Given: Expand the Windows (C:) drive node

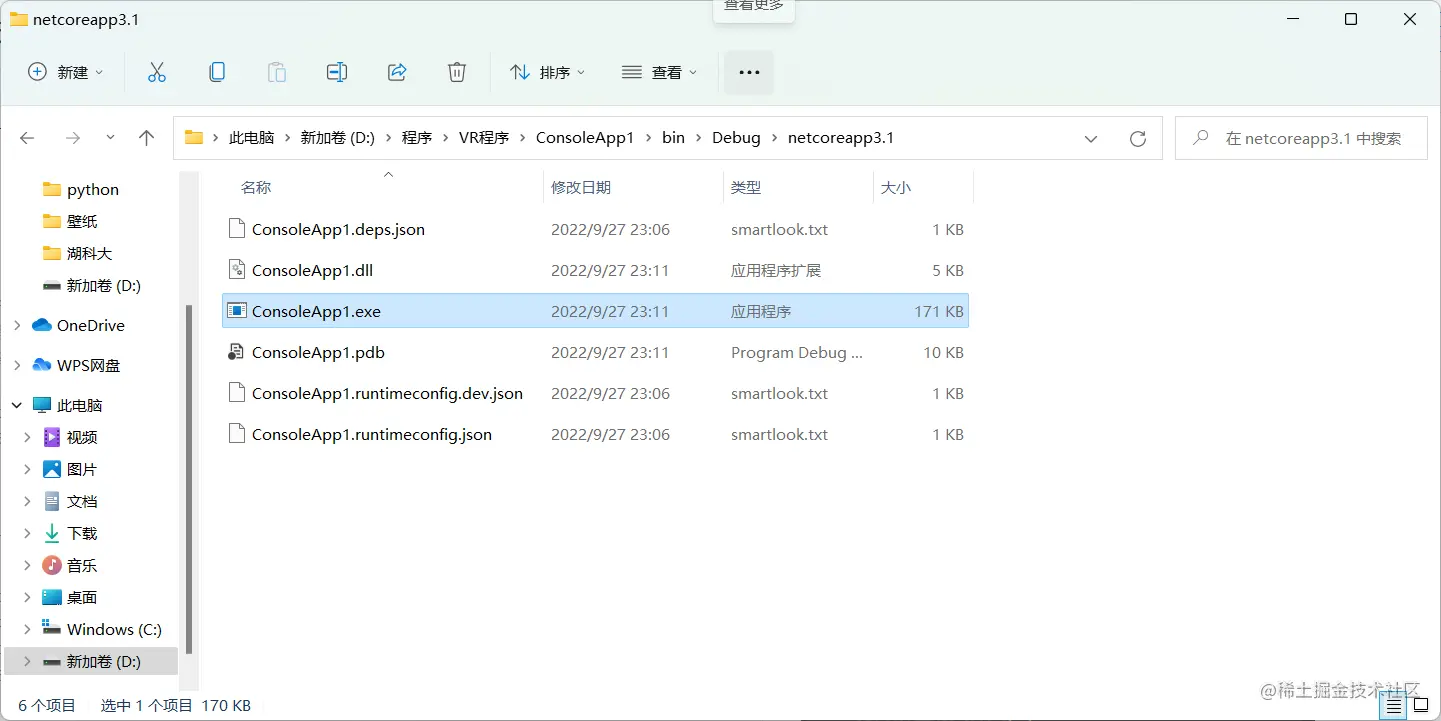Looking at the screenshot, I should click(x=27, y=629).
